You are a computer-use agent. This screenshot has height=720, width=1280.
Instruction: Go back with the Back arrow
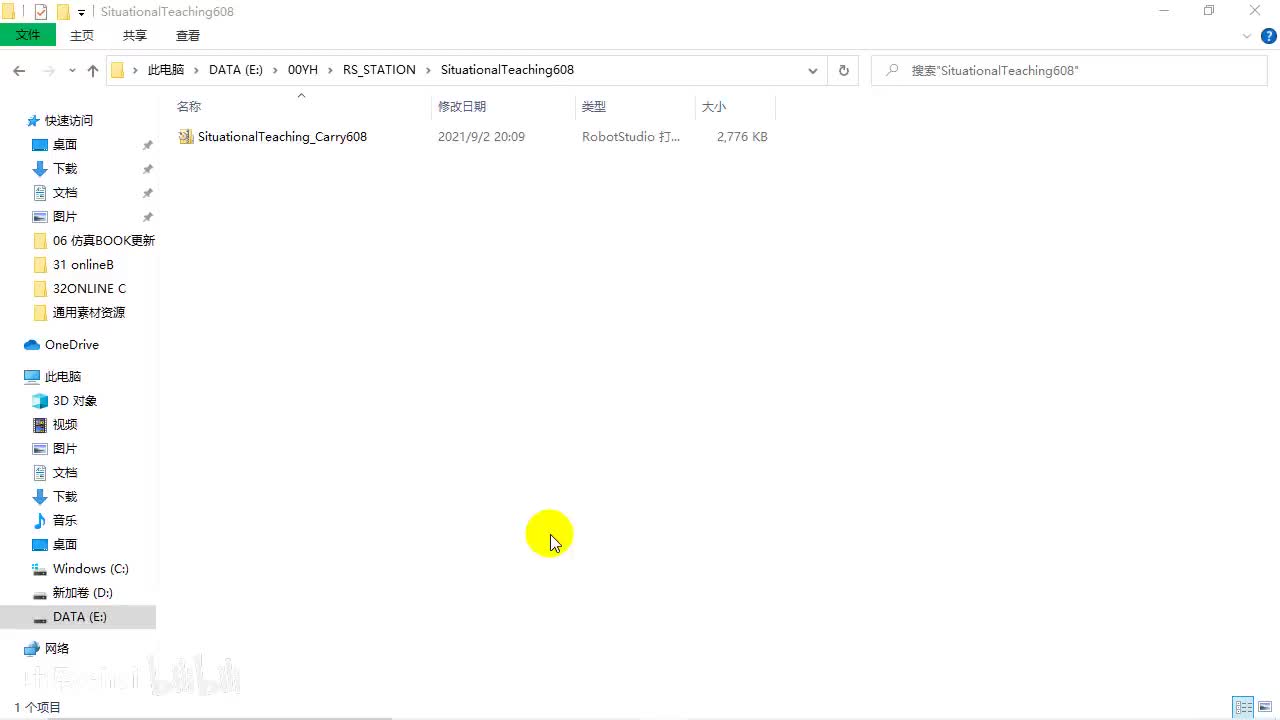click(x=19, y=70)
